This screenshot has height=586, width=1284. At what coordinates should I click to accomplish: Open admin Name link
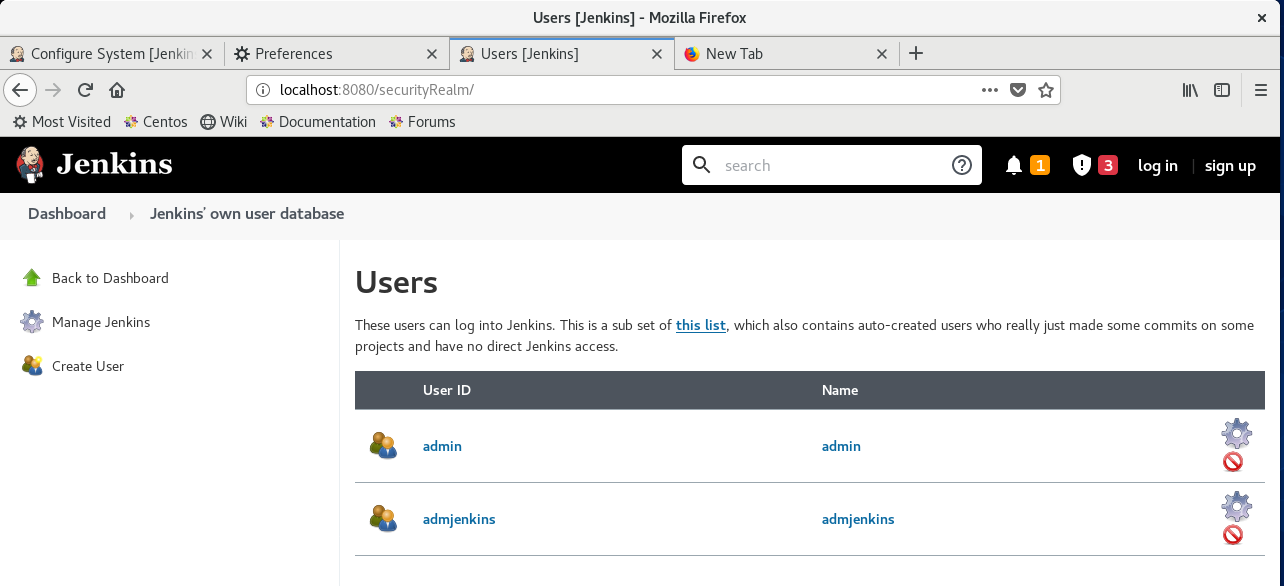tap(841, 446)
